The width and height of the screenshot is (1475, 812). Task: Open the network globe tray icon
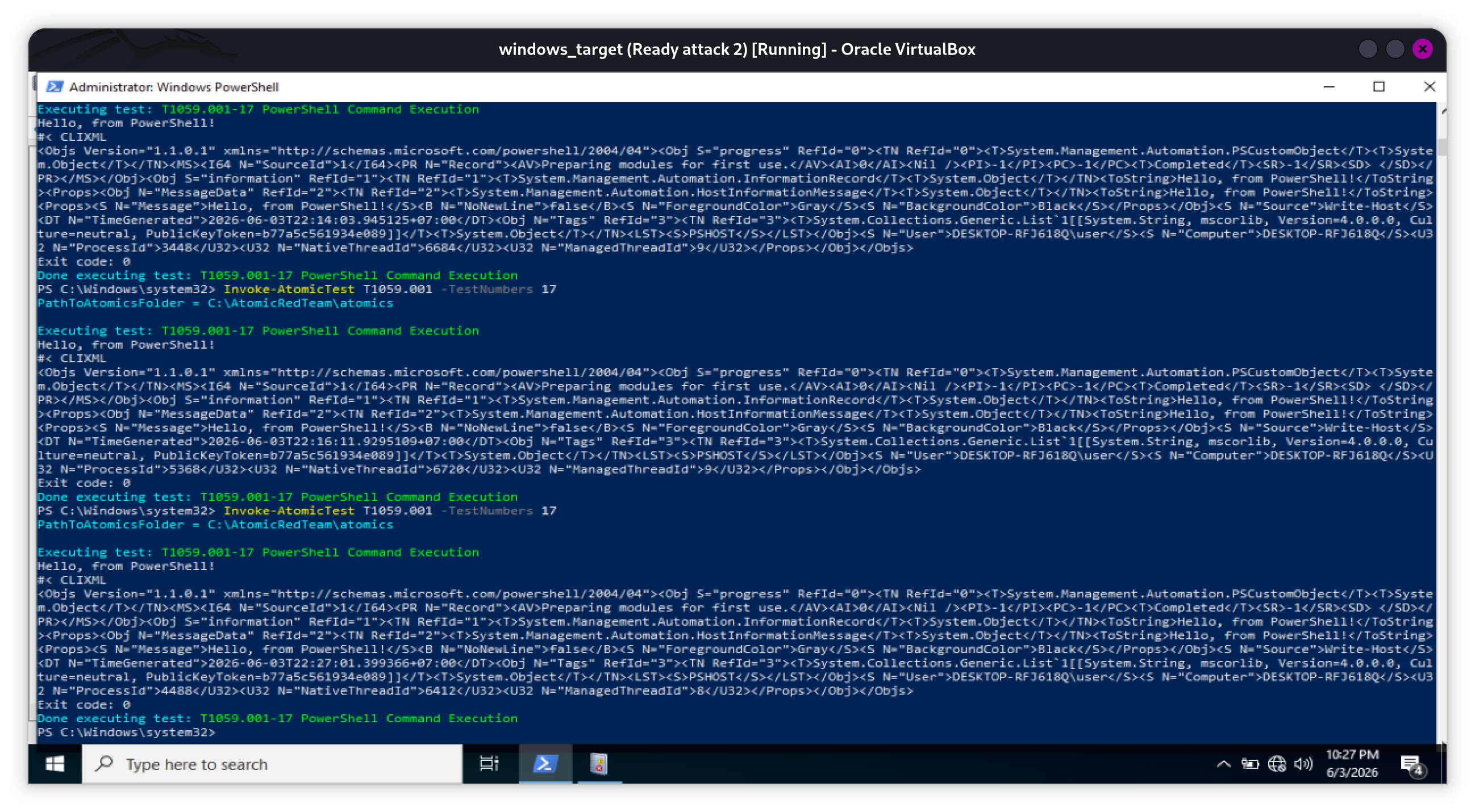point(1277,764)
